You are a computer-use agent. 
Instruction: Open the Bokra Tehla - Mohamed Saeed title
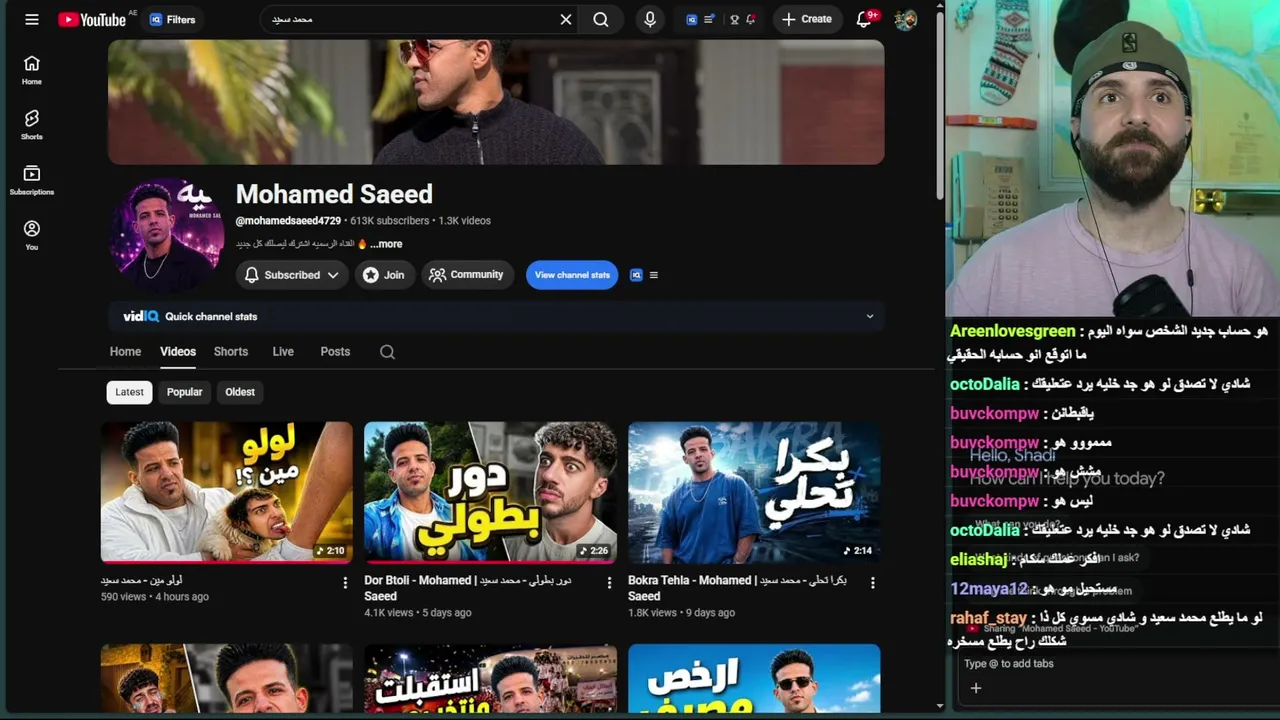coord(737,588)
